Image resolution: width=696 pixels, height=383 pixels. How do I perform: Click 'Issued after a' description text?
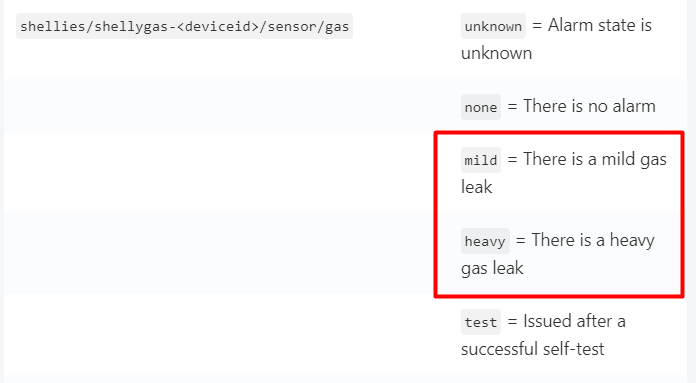pos(574,321)
